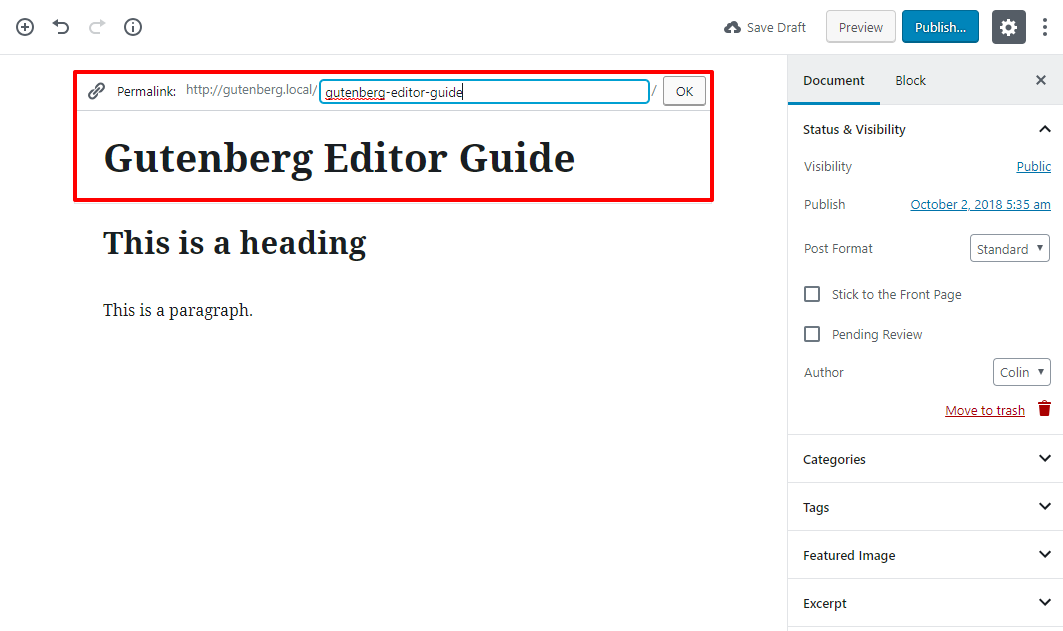The width and height of the screenshot is (1063, 631).
Task: Select the 'This is a paragraph.' block
Action: [x=178, y=310]
